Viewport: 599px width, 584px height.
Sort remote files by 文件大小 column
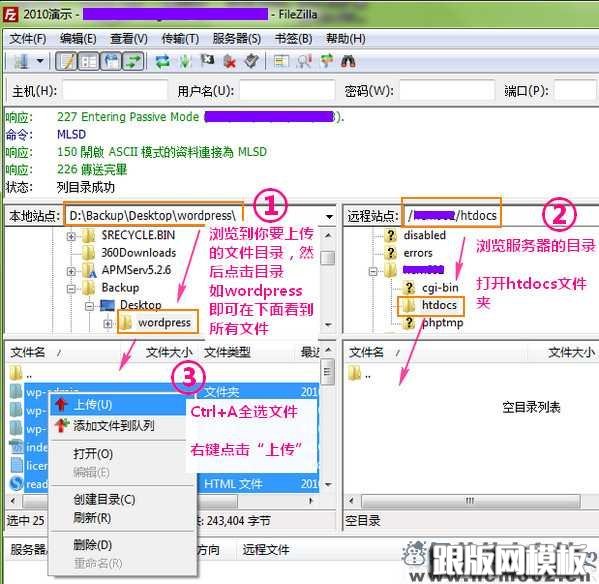pyautogui.click(x=571, y=352)
